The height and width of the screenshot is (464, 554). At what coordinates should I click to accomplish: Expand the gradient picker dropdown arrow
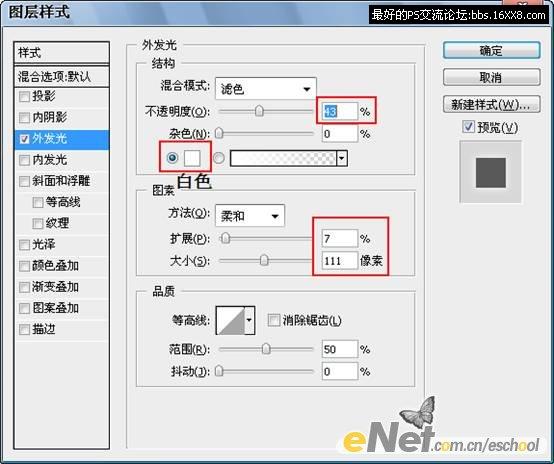click(x=342, y=158)
